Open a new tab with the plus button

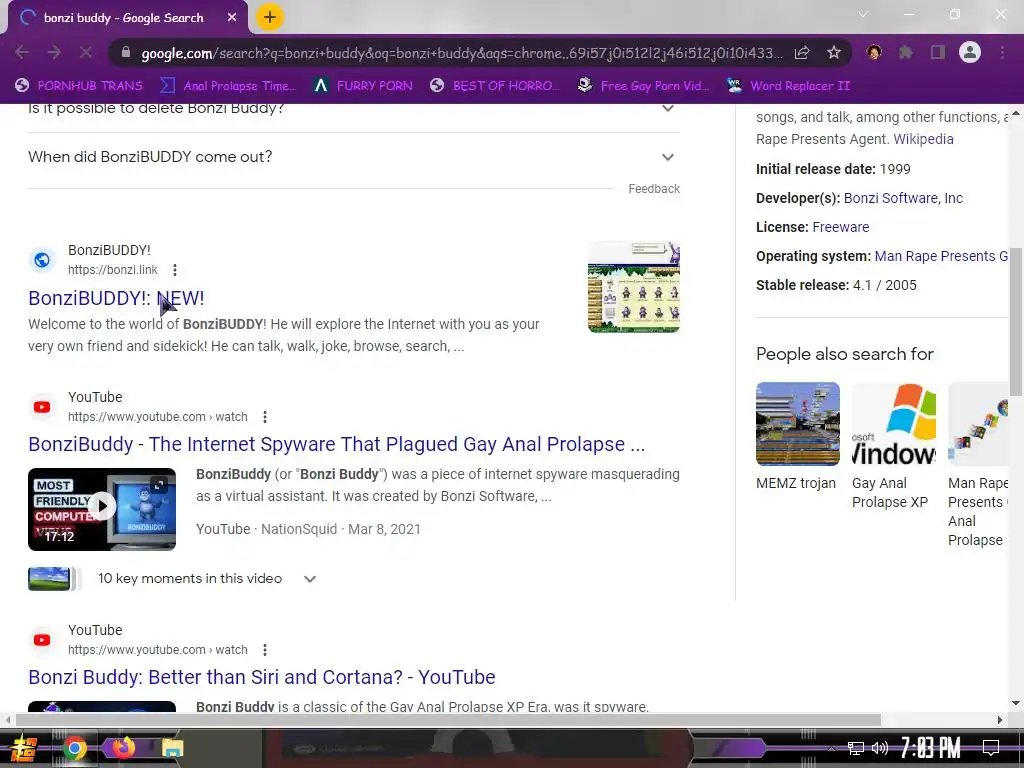(x=270, y=17)
